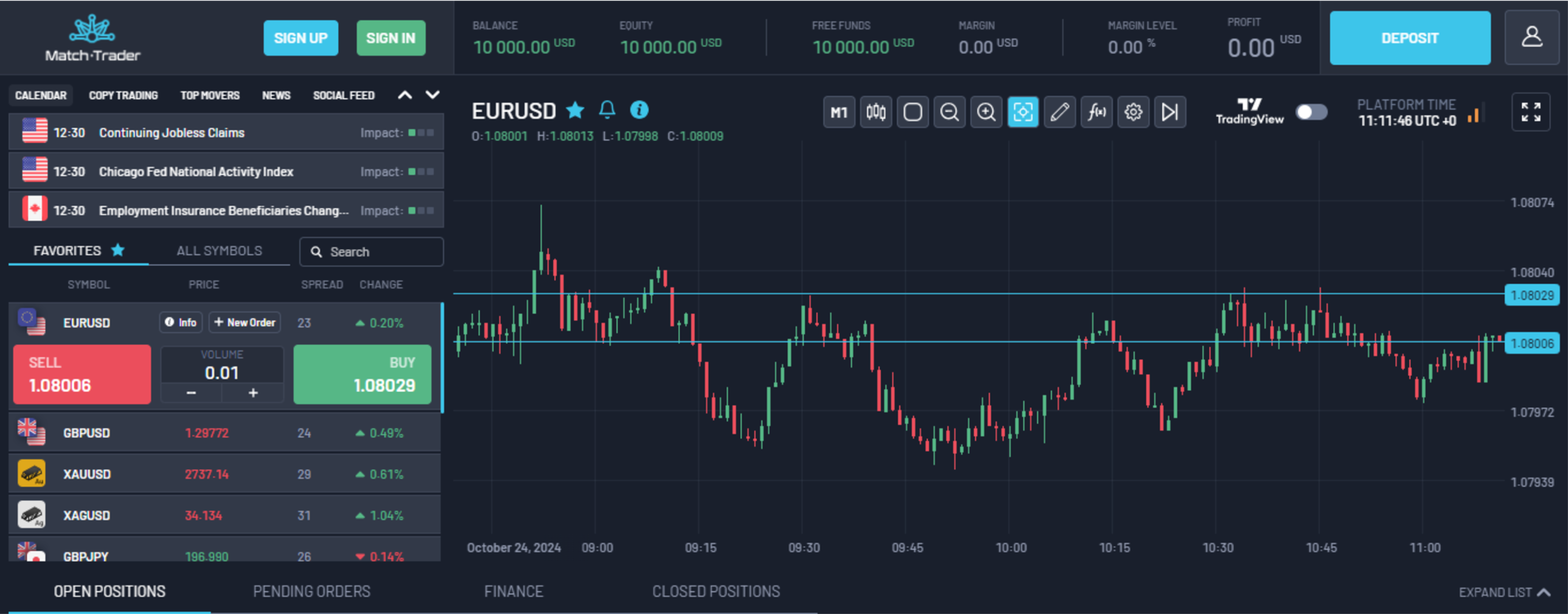Viewport: 1568px width, 614px height.
Task: Click the XAUUSD gold bar icon
Action: 32,473
